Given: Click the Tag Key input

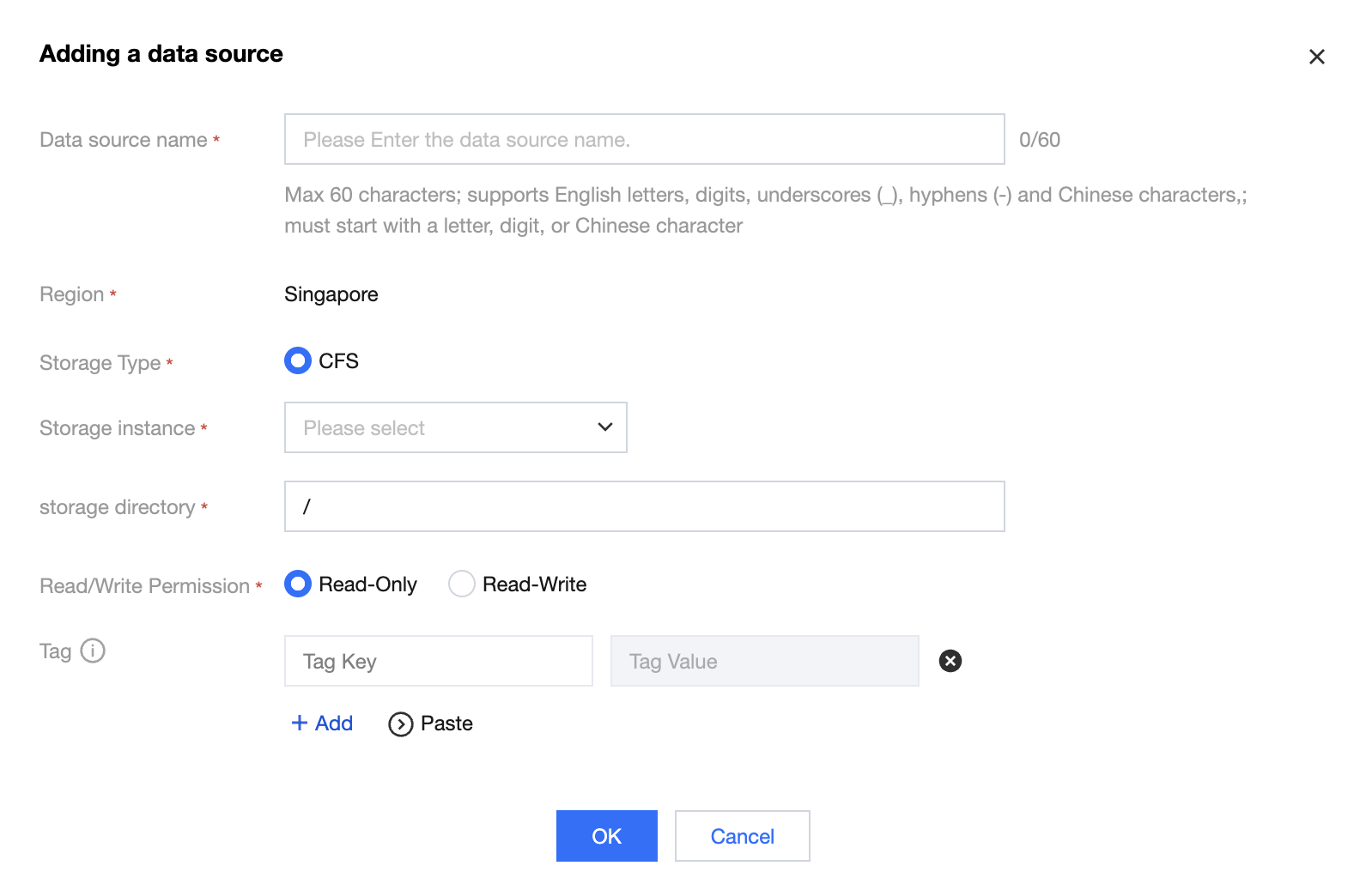Looking at the screenshot, I should tap(438, 661).
